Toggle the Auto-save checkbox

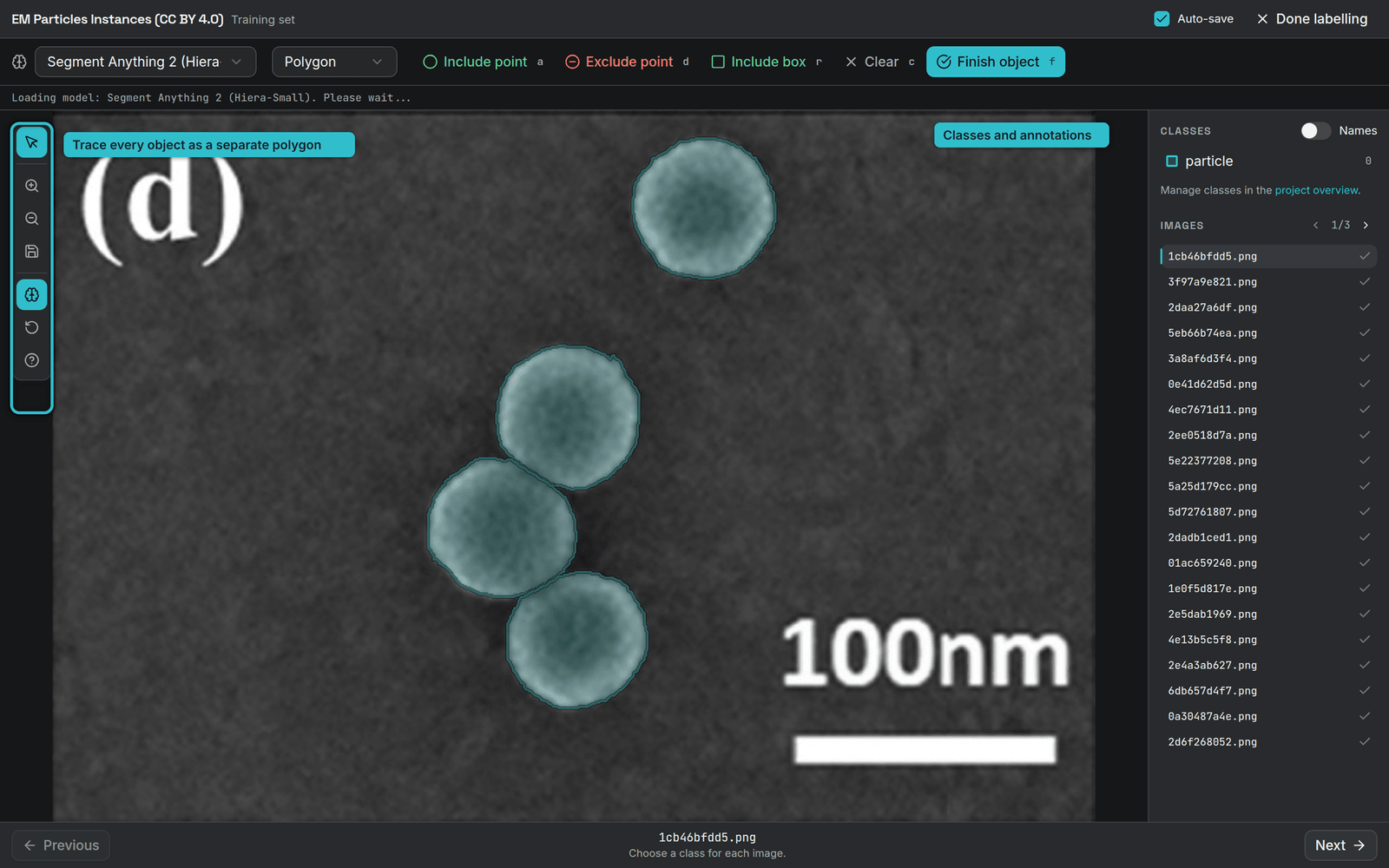coord(1162,19)
